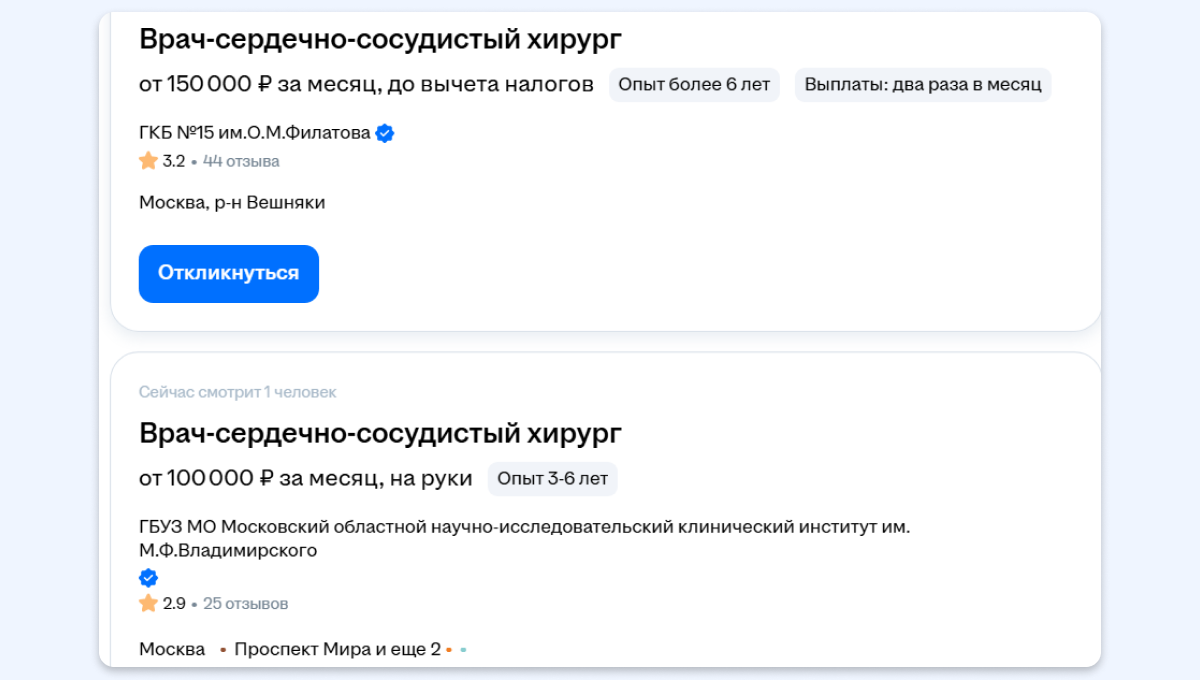Open the ГКБ №15 им.О.М.Филатова employer page
The width and height of the screenshot is (1200, 680).
254,133
